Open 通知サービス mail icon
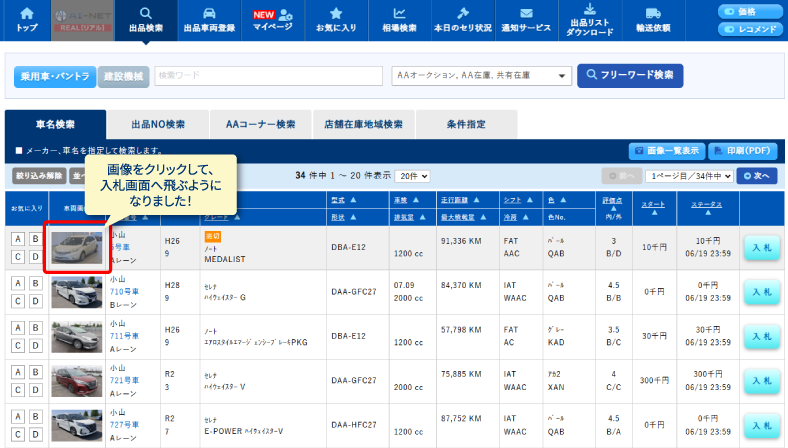 tap(526, 14)
